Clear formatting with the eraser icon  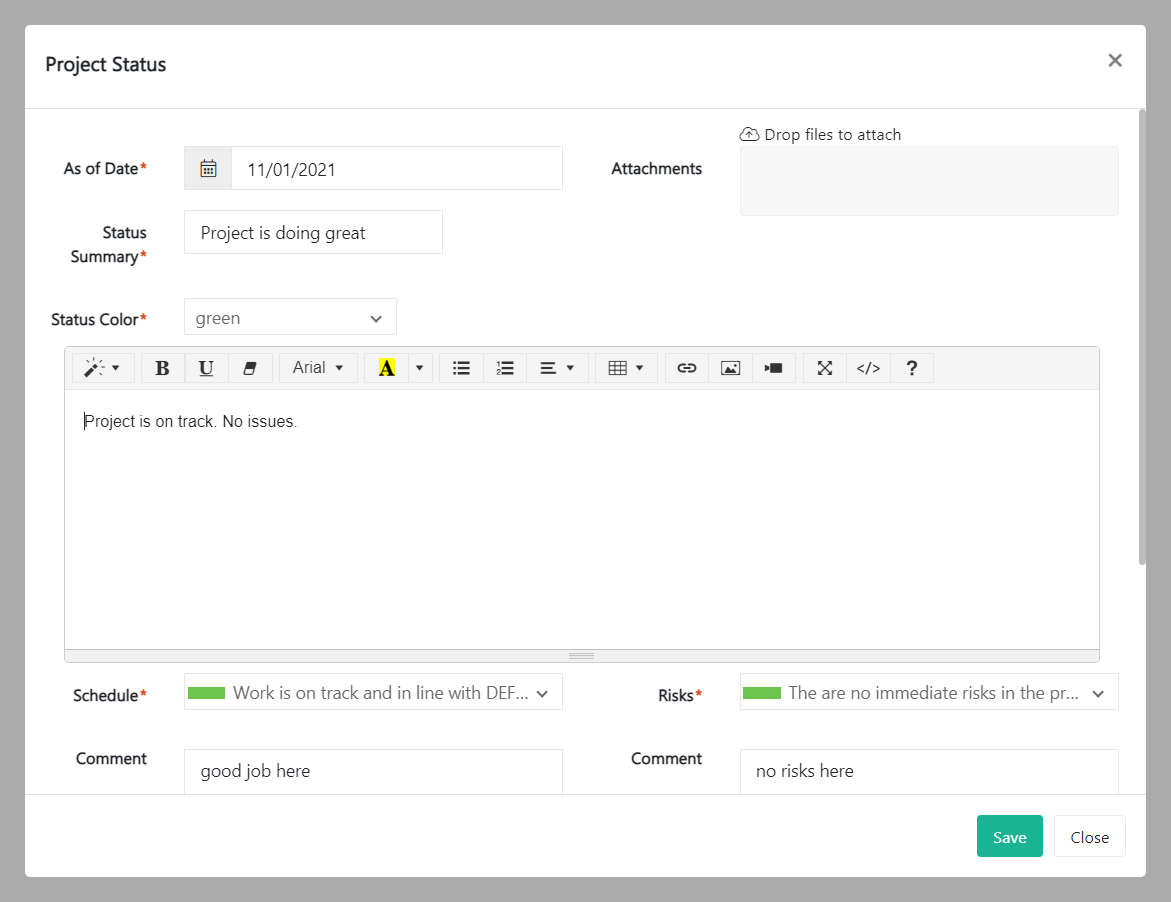[250, 368]
